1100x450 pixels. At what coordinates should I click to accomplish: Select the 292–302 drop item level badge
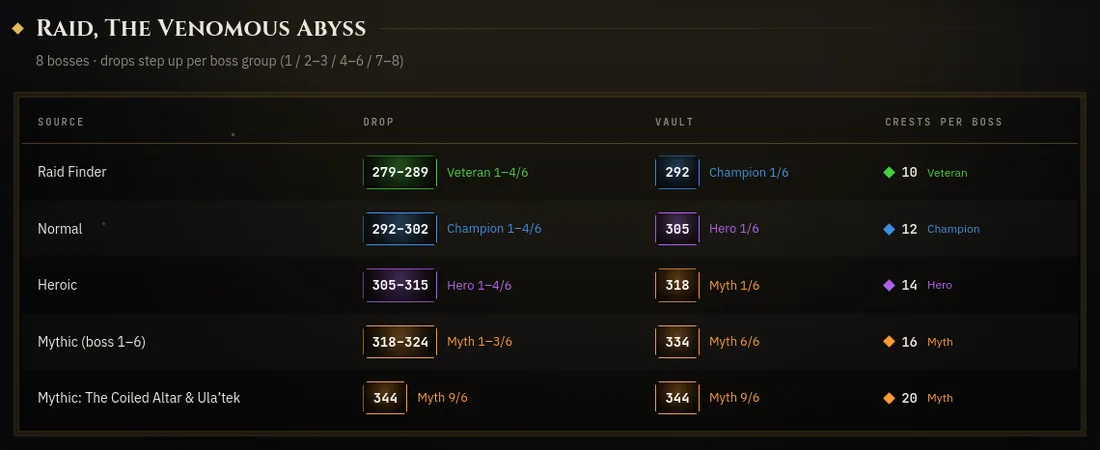pos(400,229)
